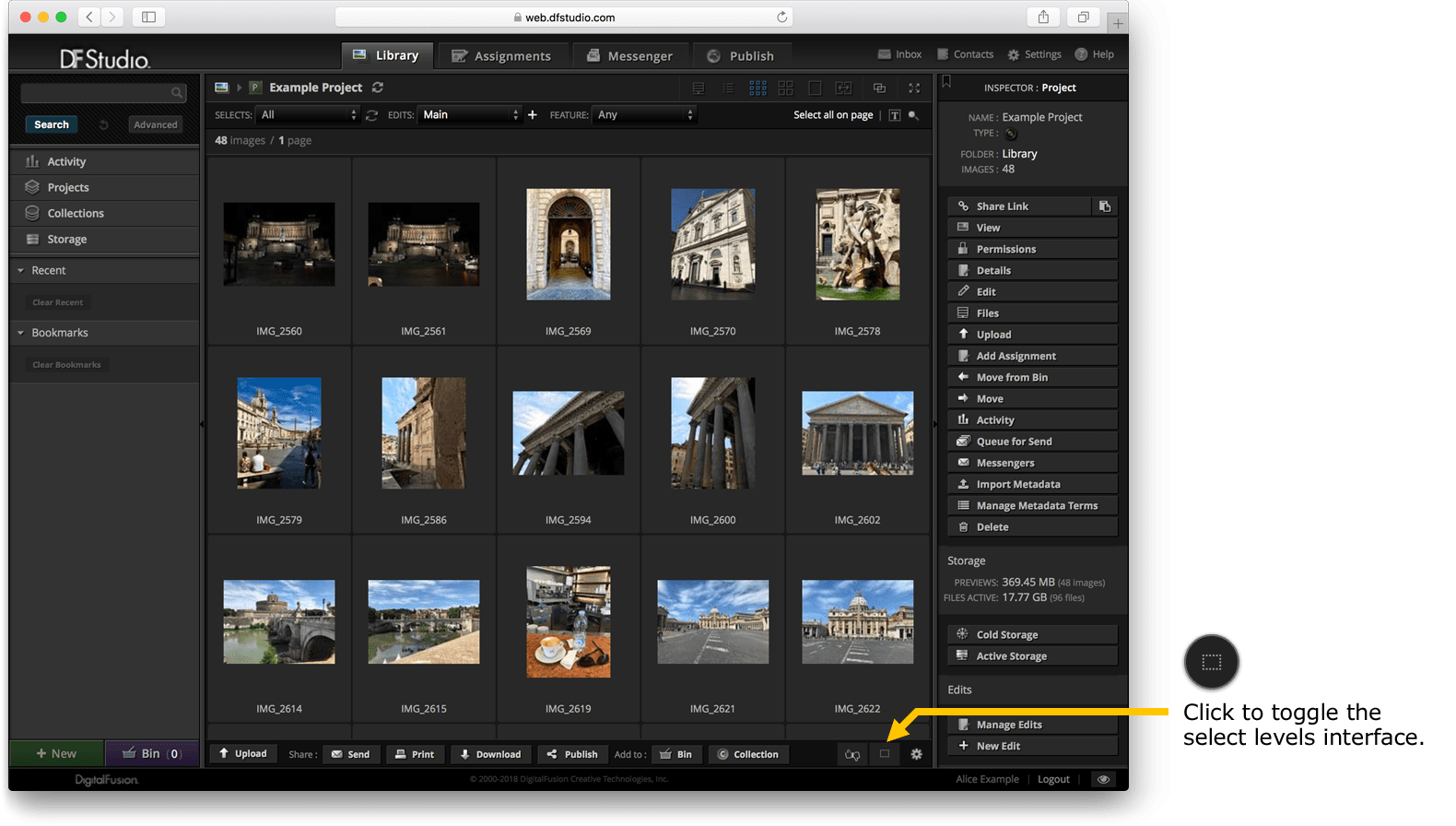The image size is (1456, 826).
Task: Select the small thumbnail grid view icon
Action: tap(757, 88)
